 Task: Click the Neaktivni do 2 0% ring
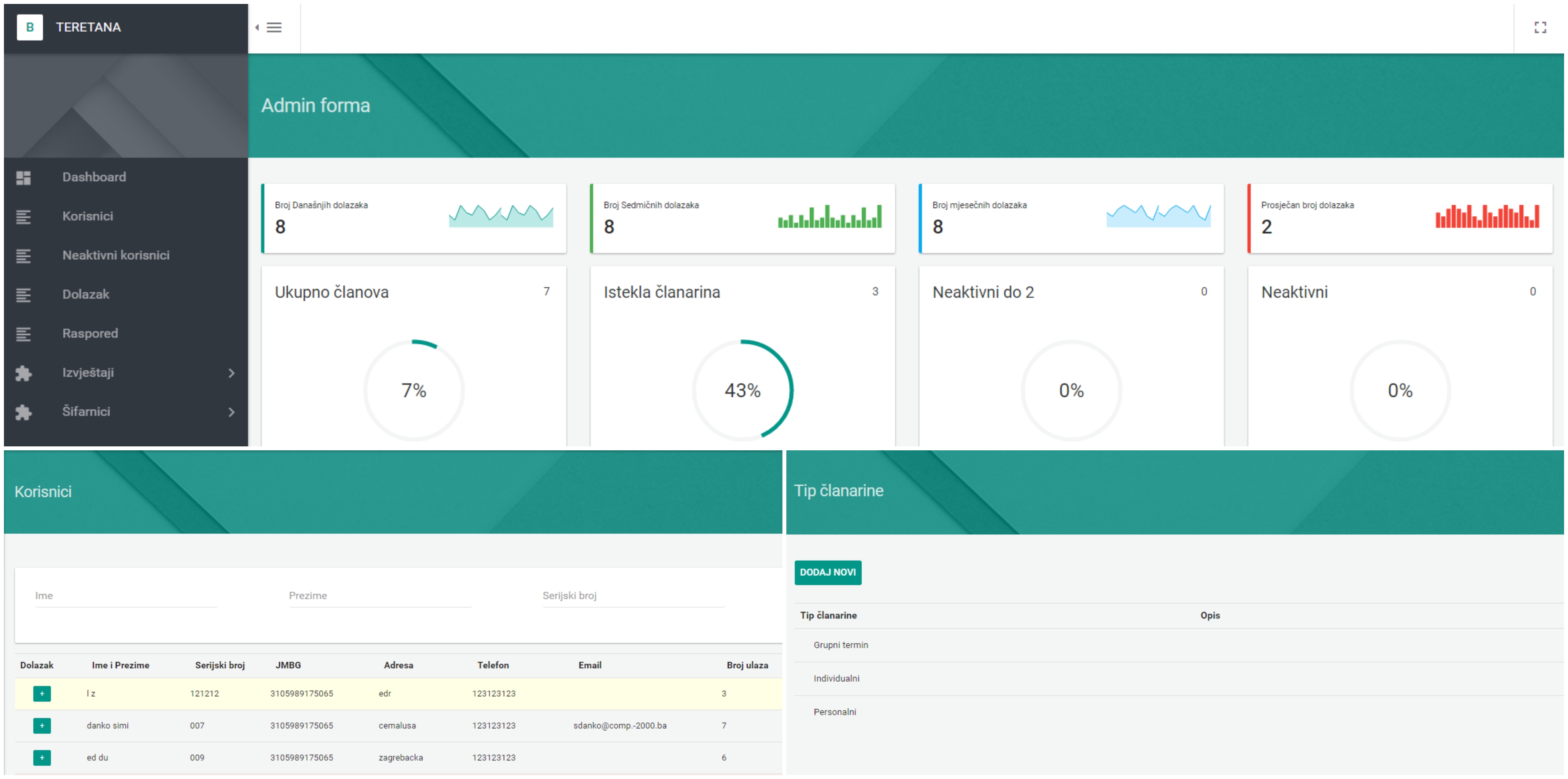pos(1071,390)
